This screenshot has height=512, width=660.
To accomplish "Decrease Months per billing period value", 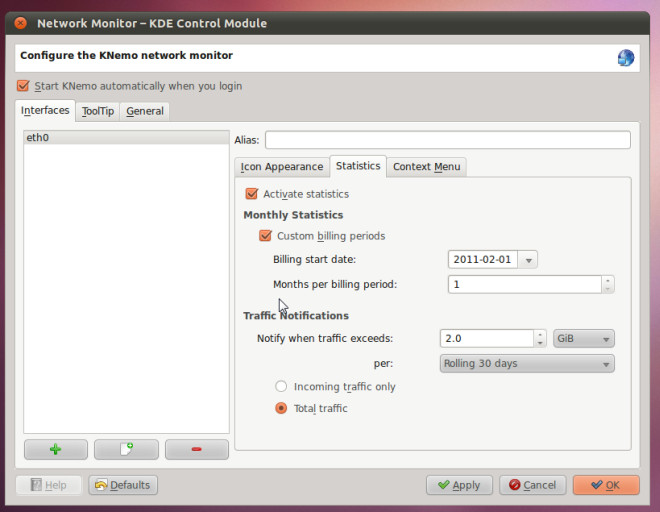I will pos(607,289).
